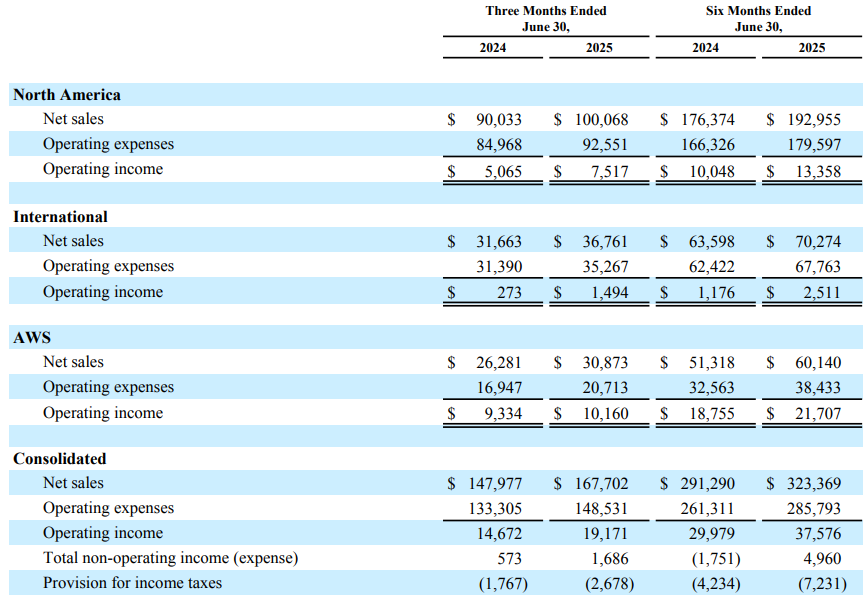Click North America net sales value 176,374
Screen dimensions: 868x596
click(x=707, y=120)
